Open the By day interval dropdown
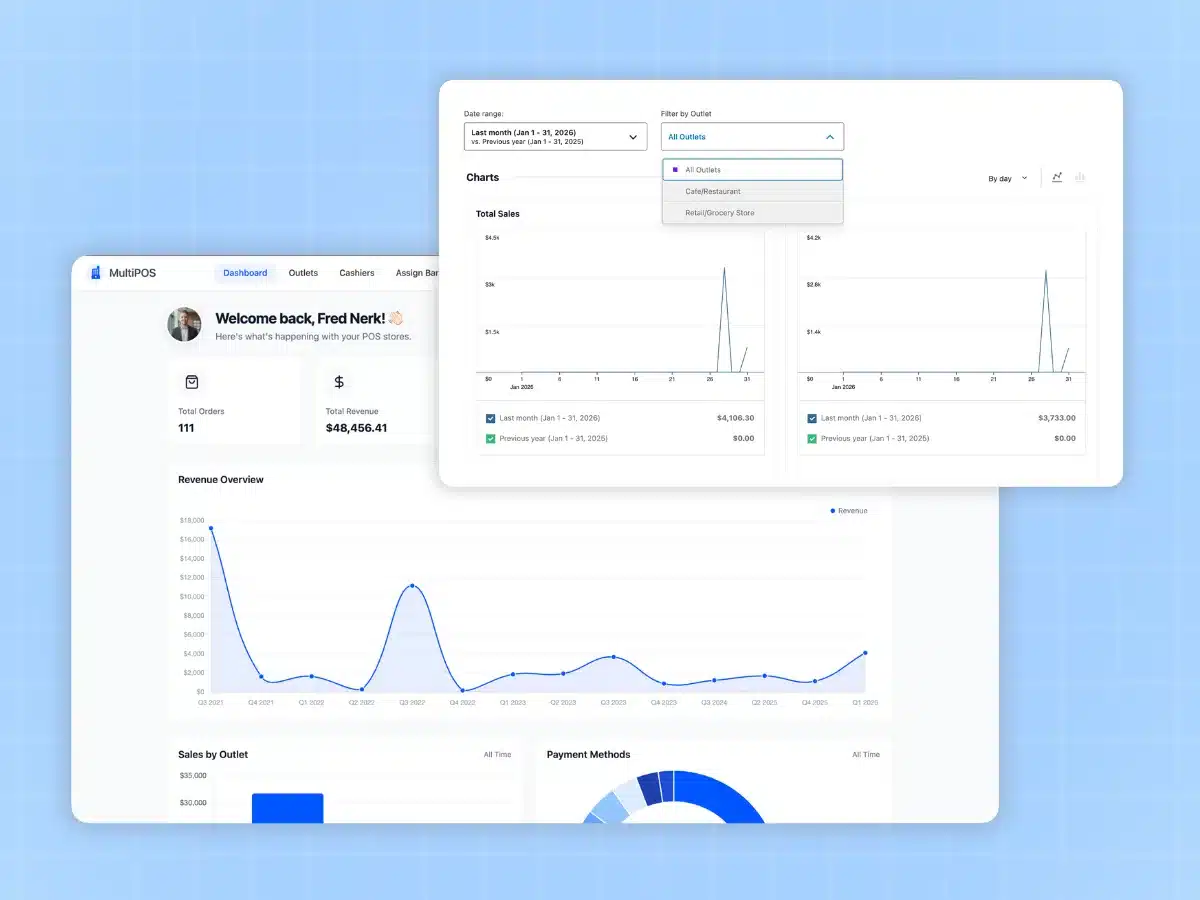Screen dimensions: 1200x900 (x=1007, y=177)
